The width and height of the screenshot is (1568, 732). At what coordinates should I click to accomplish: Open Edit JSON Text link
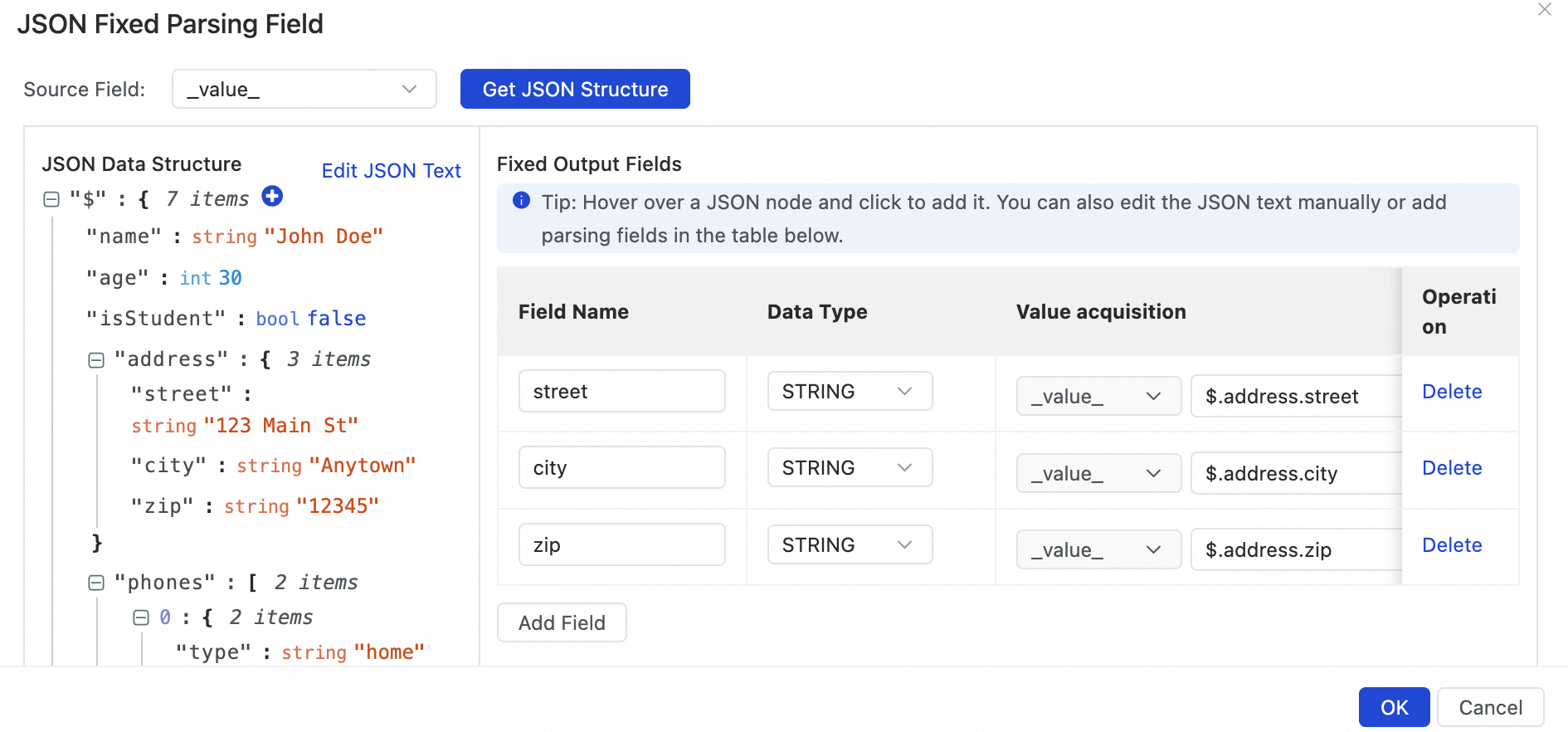click(391, 170)
